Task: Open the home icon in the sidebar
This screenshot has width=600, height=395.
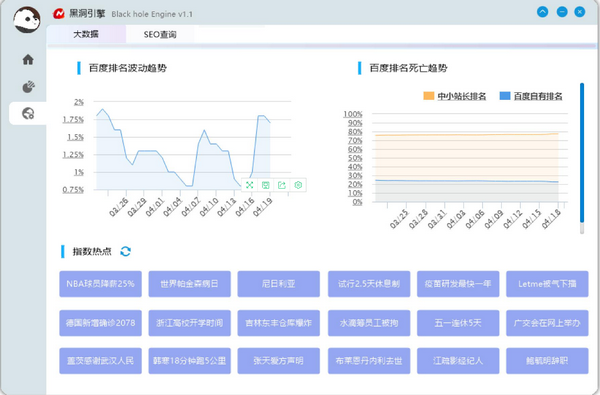Action: (28, 60)
